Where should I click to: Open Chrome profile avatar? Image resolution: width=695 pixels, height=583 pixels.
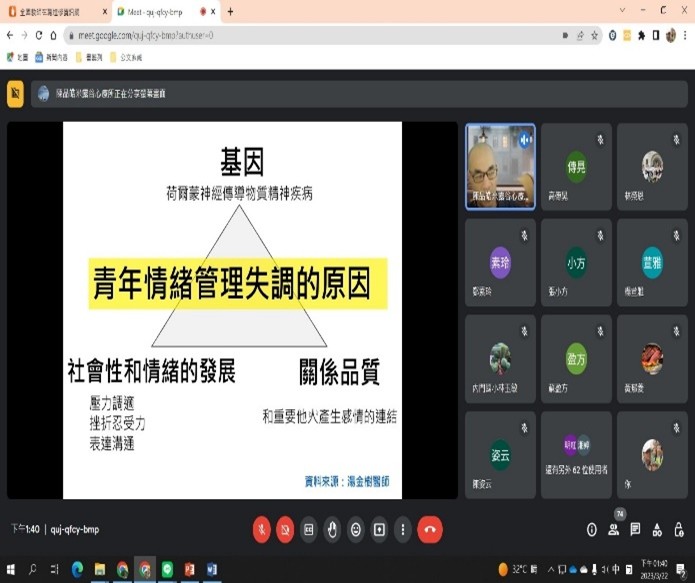point(671,35)
